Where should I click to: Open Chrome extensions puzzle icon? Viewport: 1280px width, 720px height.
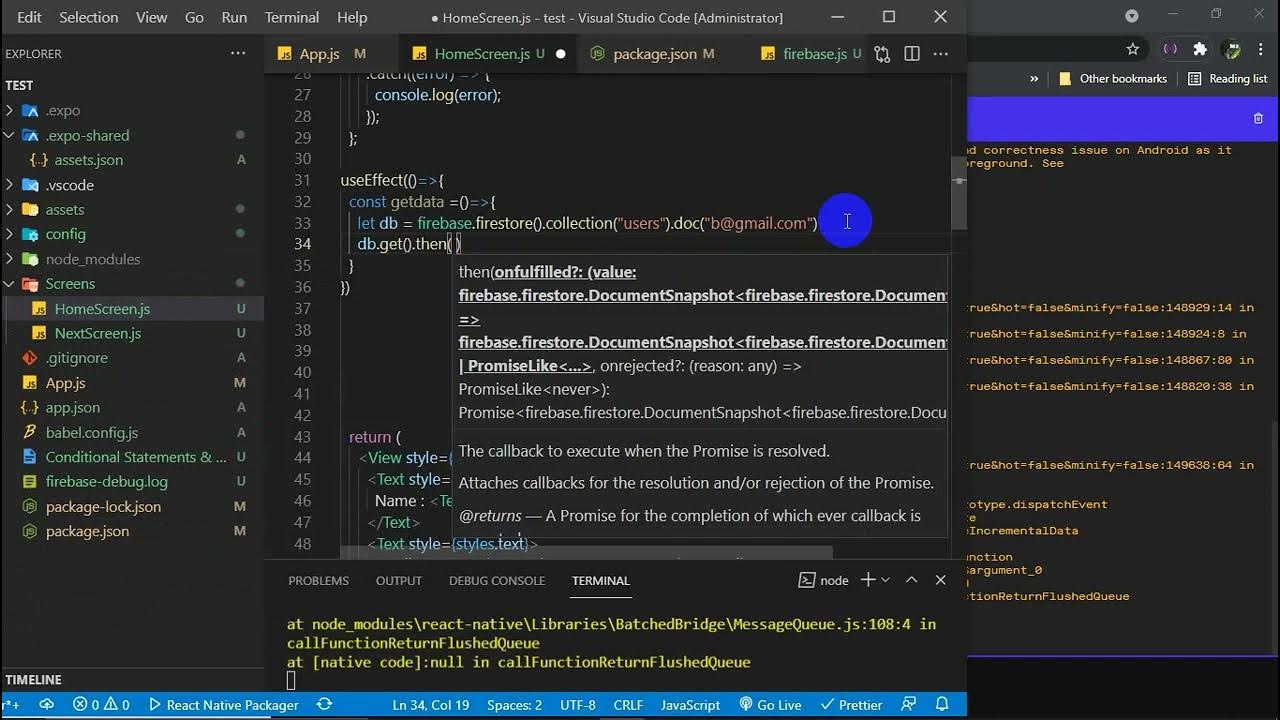(x=1200, y=49)
